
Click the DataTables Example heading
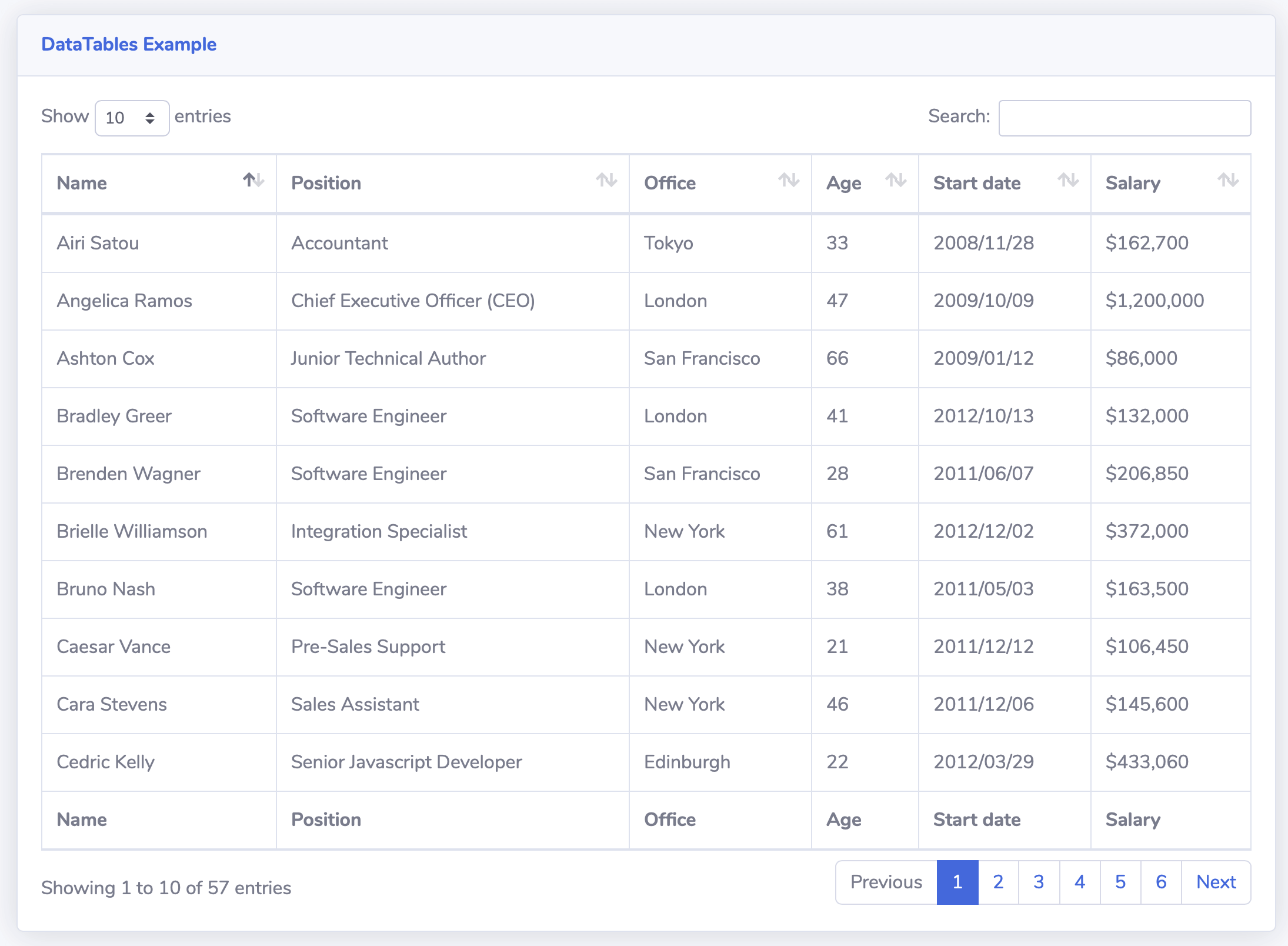pyautogui.click(x=129, y=44)
